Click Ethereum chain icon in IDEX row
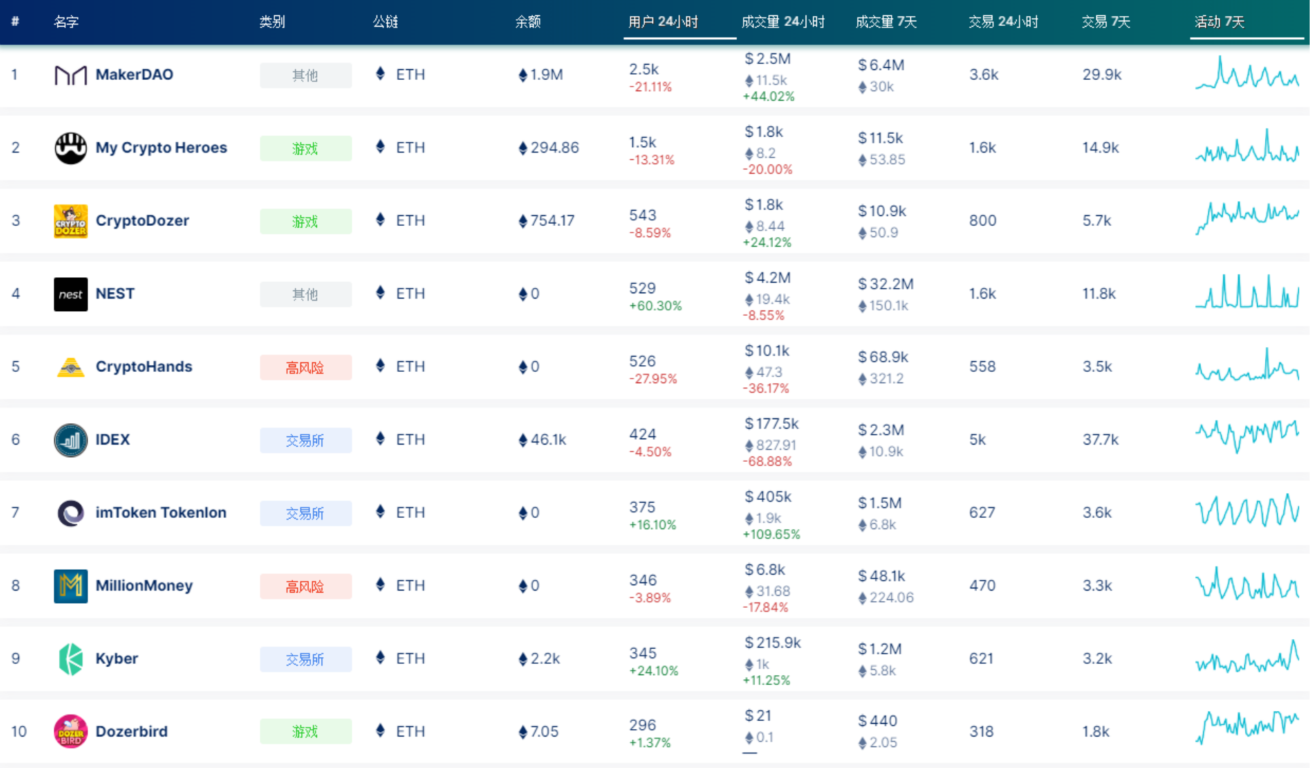 380,439
